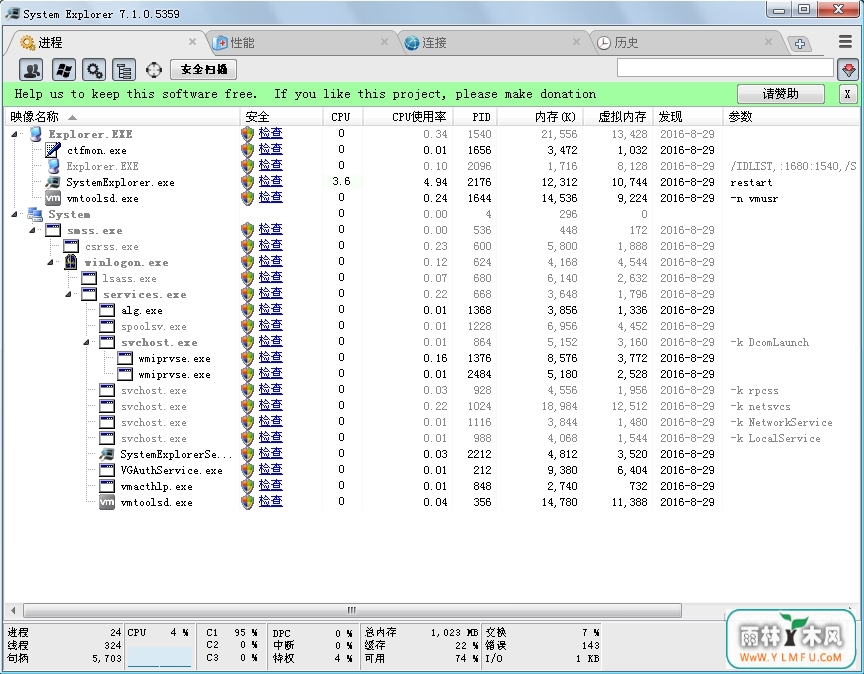Click vmtoolsd.exe icon under Explorer.EXE
This screenshot has height=674, width=864.
[53, 198]
